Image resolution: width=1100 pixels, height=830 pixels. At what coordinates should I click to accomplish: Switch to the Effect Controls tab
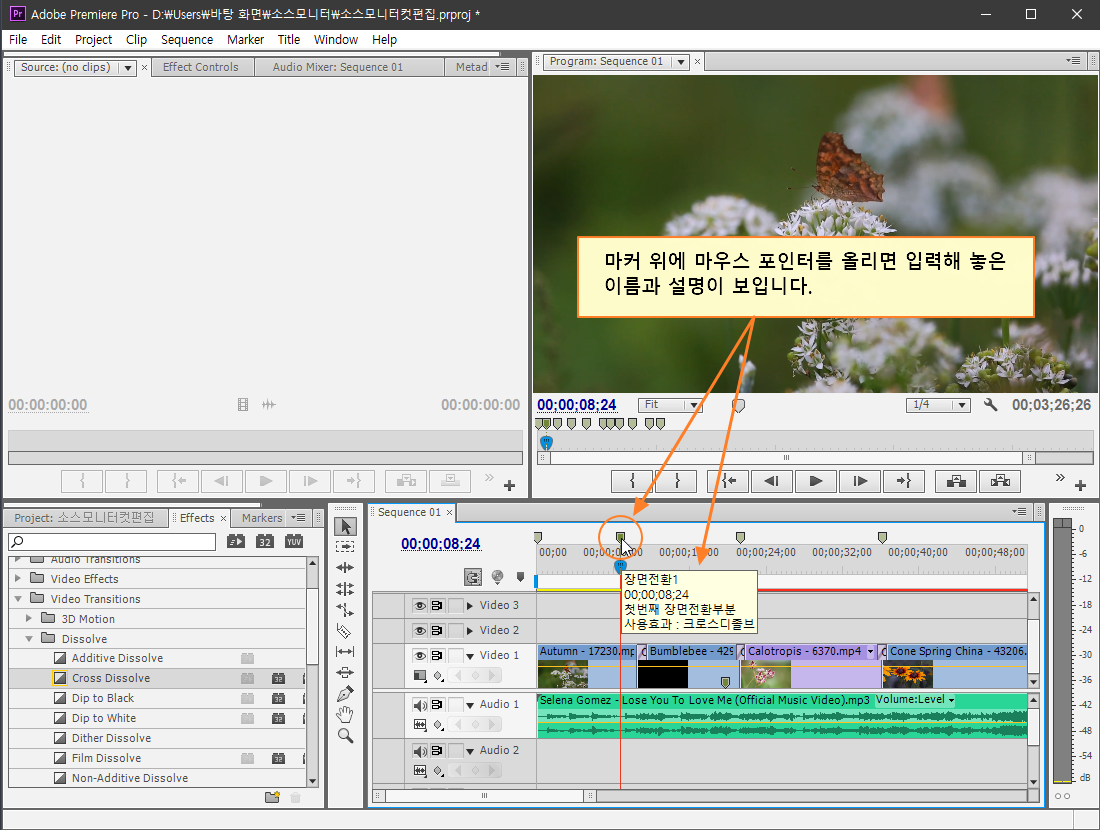point(201,67)
